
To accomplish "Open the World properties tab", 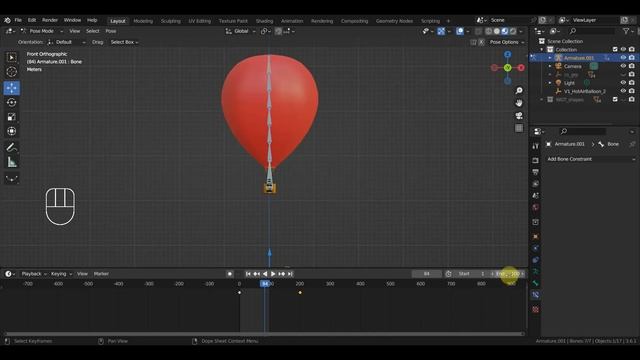I will click(x=536, y=207).
